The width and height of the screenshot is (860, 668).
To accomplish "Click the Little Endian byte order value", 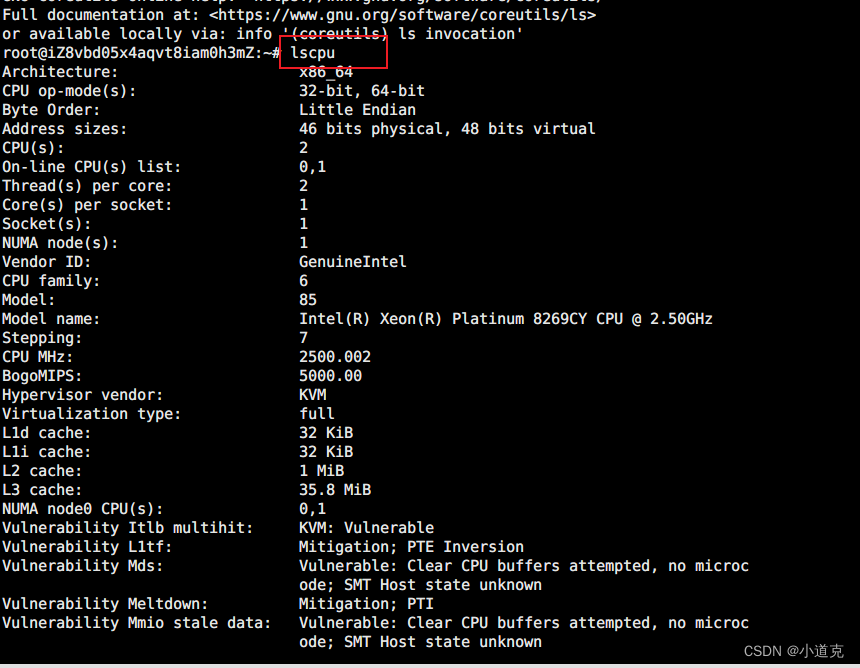I will tap(357, 110).
